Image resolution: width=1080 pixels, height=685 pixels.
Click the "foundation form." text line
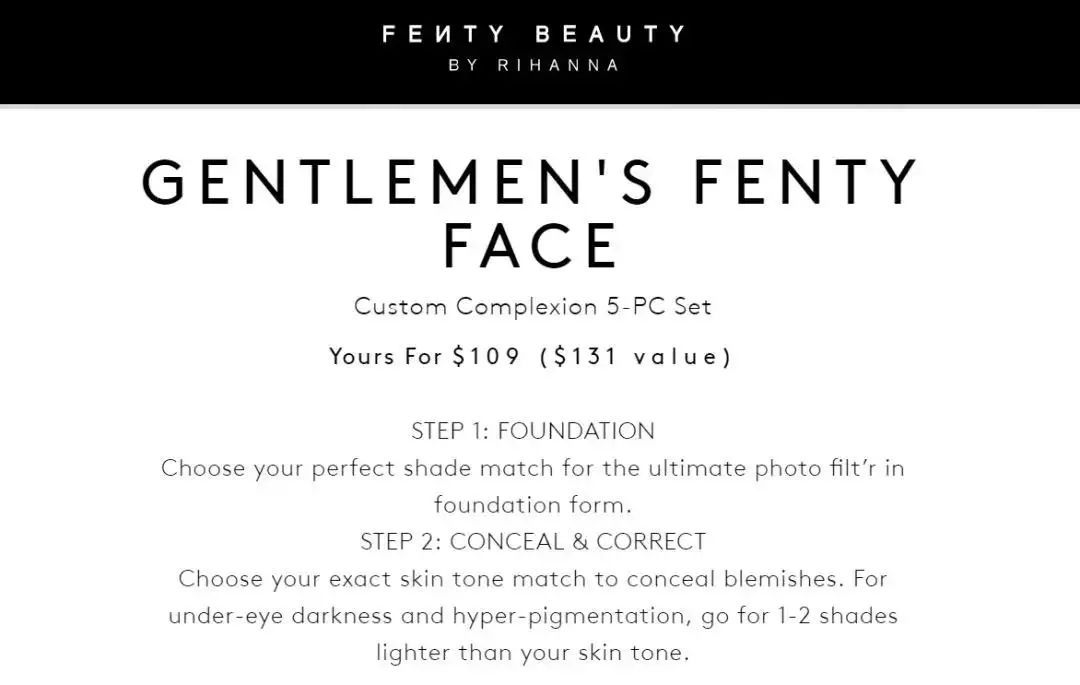click(x=533, y=505)
